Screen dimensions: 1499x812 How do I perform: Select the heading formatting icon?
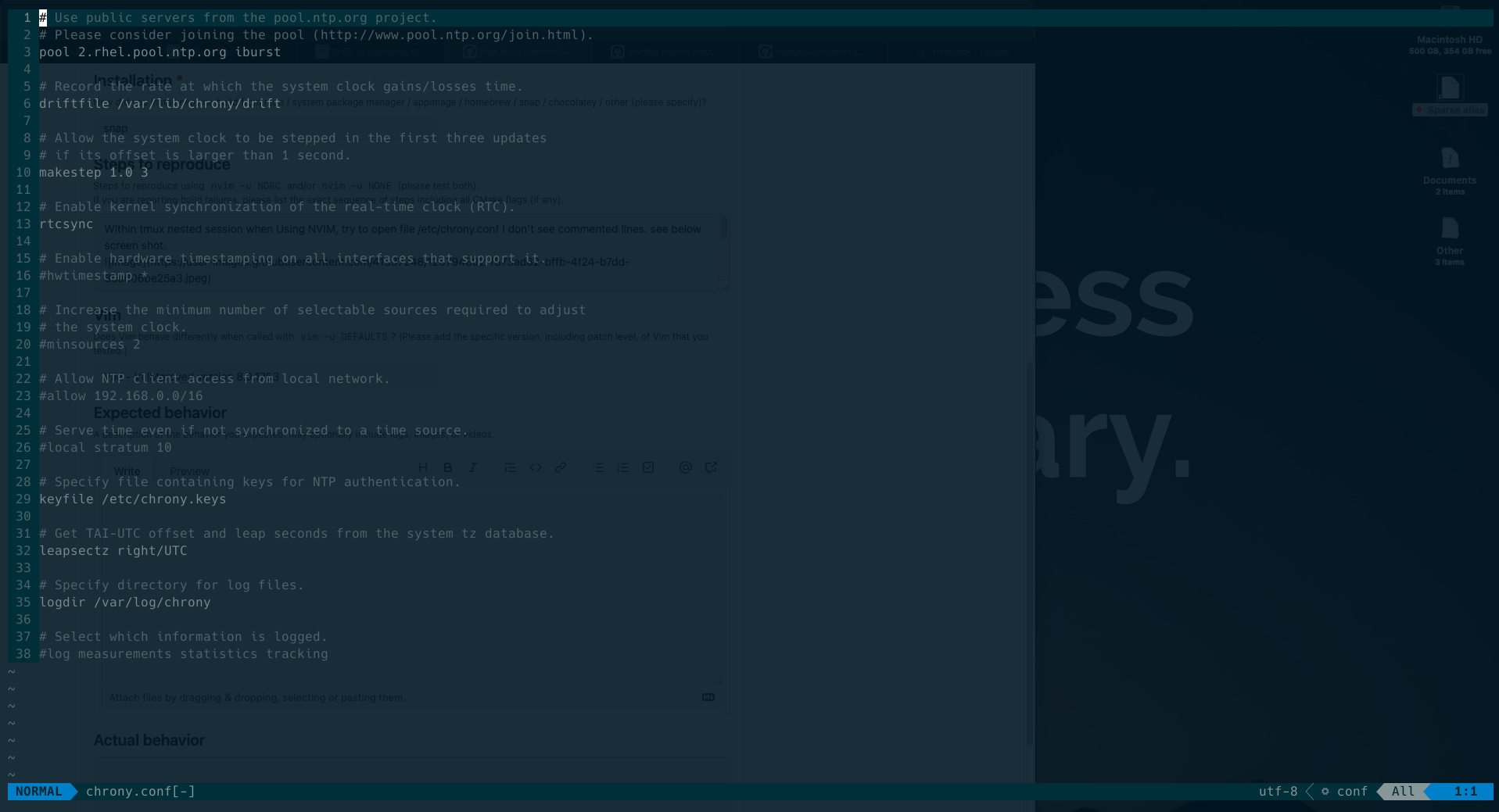pos(423,467)
